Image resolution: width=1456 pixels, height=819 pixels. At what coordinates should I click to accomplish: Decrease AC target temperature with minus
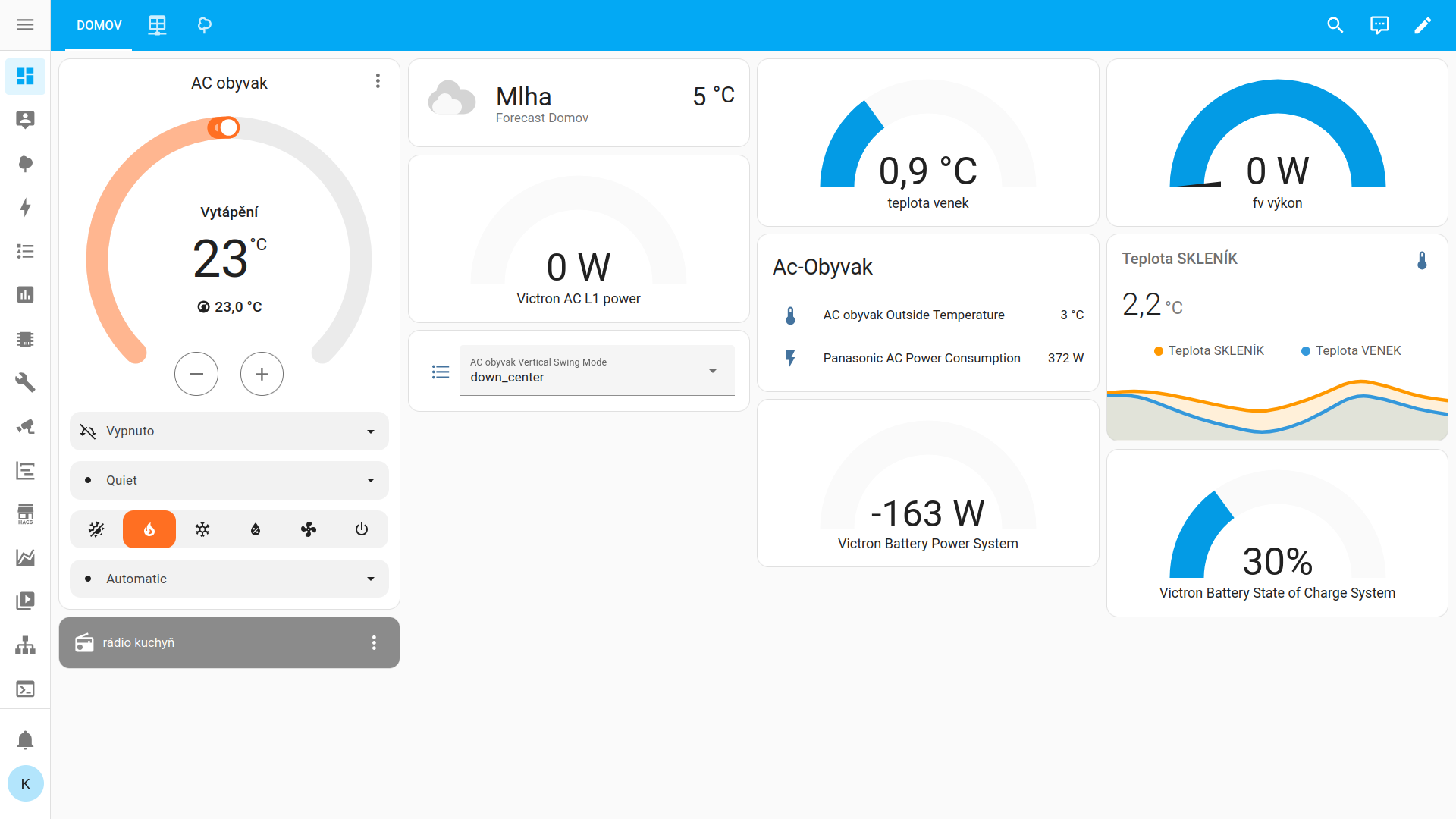[196, 374]
